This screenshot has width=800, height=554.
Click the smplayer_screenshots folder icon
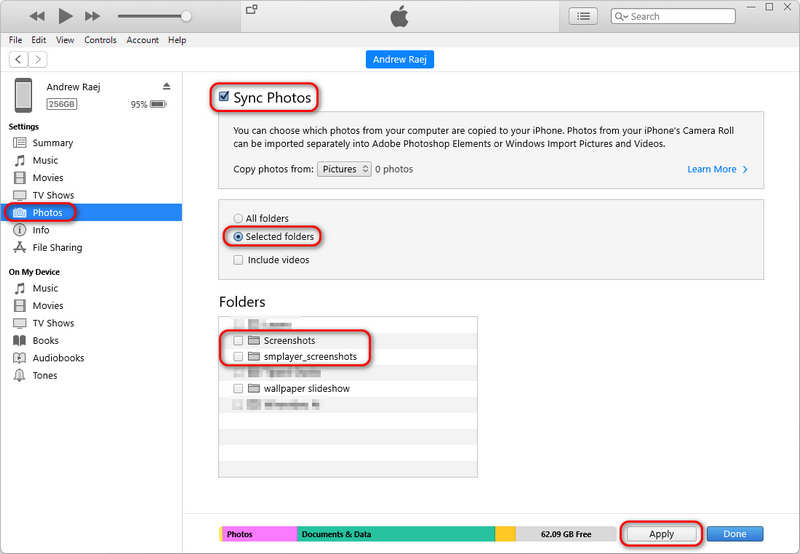[x=254, y=356]
